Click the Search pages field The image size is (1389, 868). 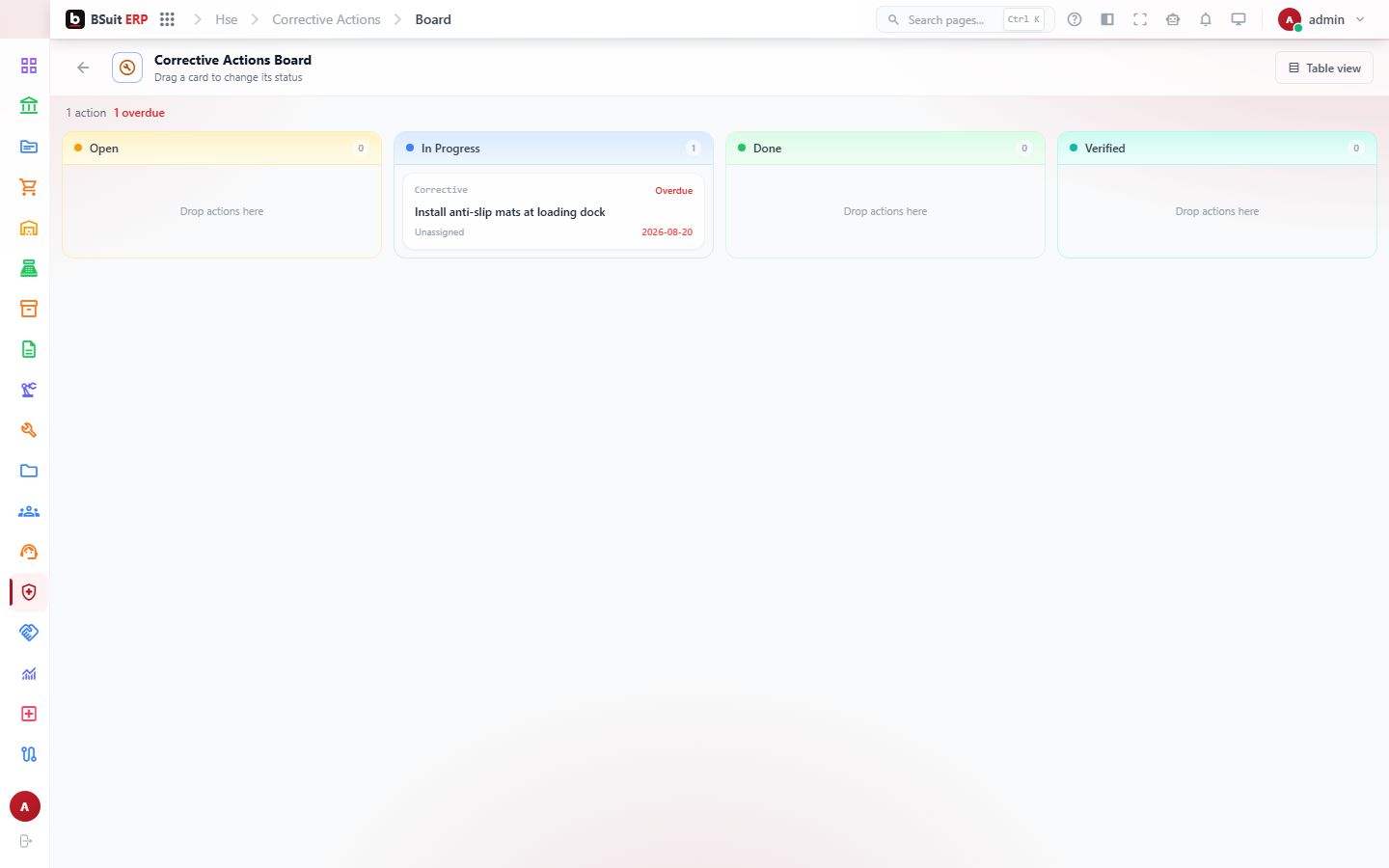(965, 19)
